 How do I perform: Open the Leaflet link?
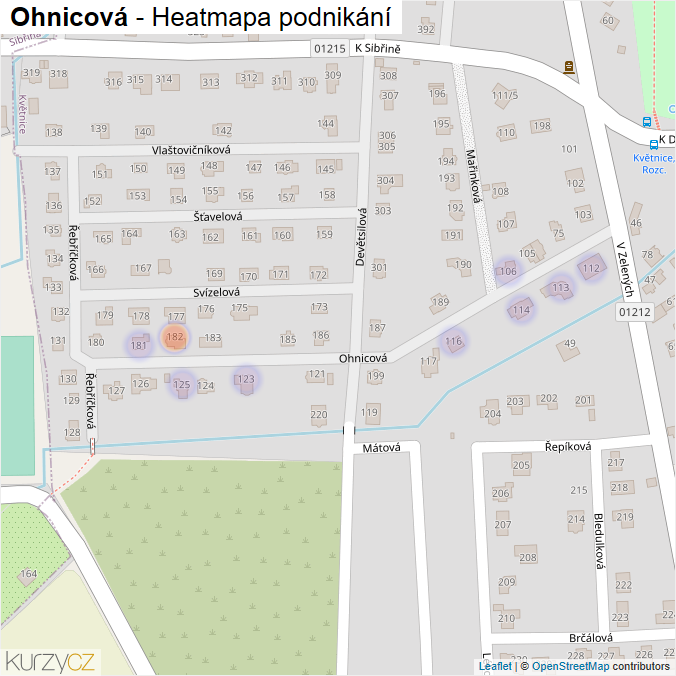point(495,666)
